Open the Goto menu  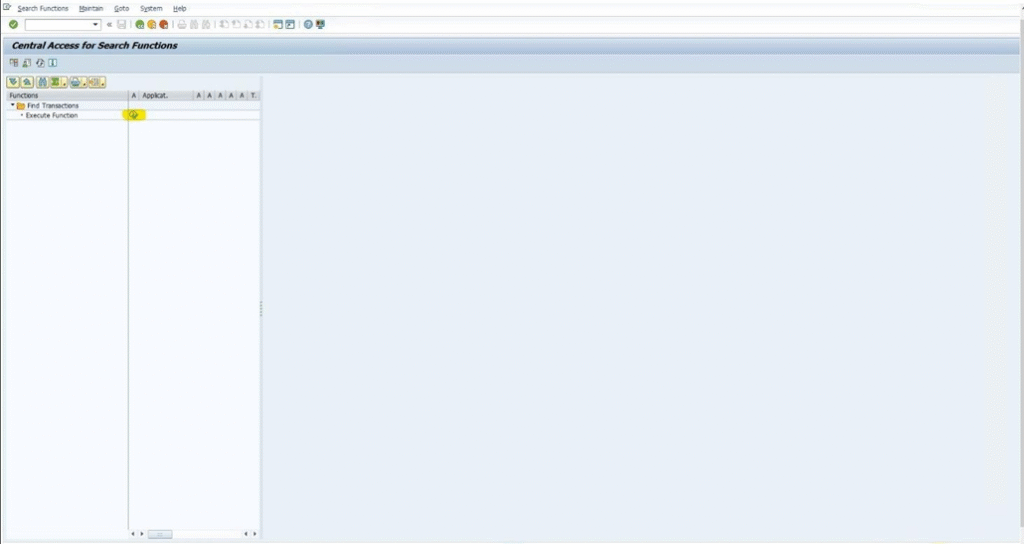pyautogui.click(x=121, y=8)
